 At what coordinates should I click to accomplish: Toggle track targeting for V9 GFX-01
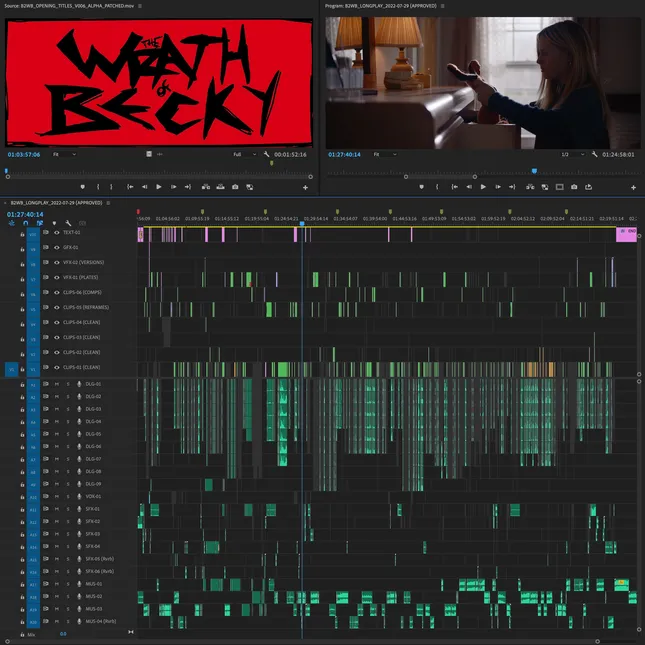coord(33,249)
